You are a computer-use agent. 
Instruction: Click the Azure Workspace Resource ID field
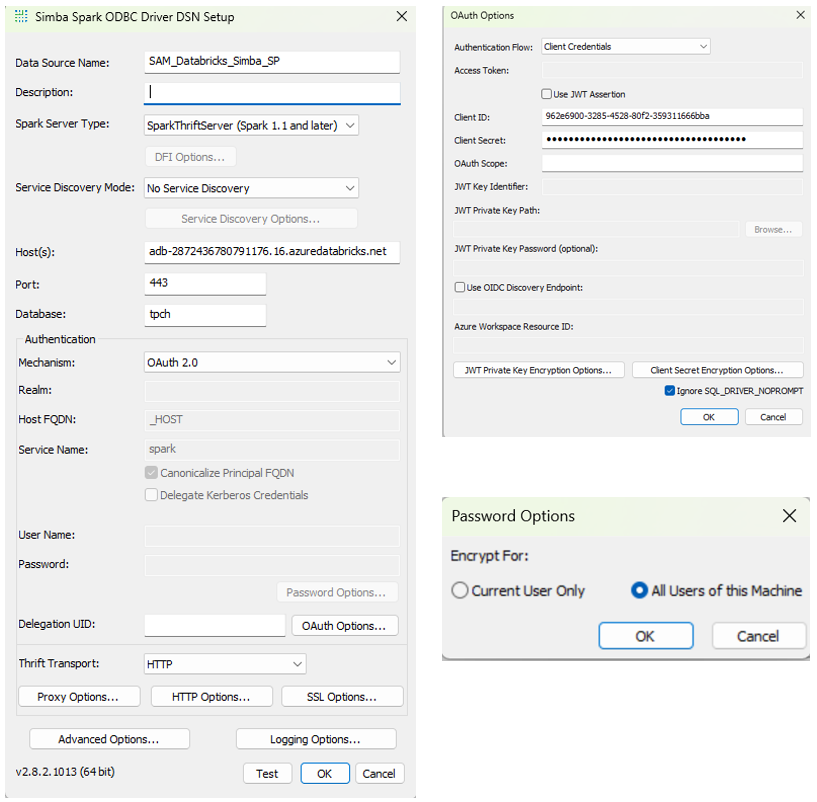pos(628,345)
